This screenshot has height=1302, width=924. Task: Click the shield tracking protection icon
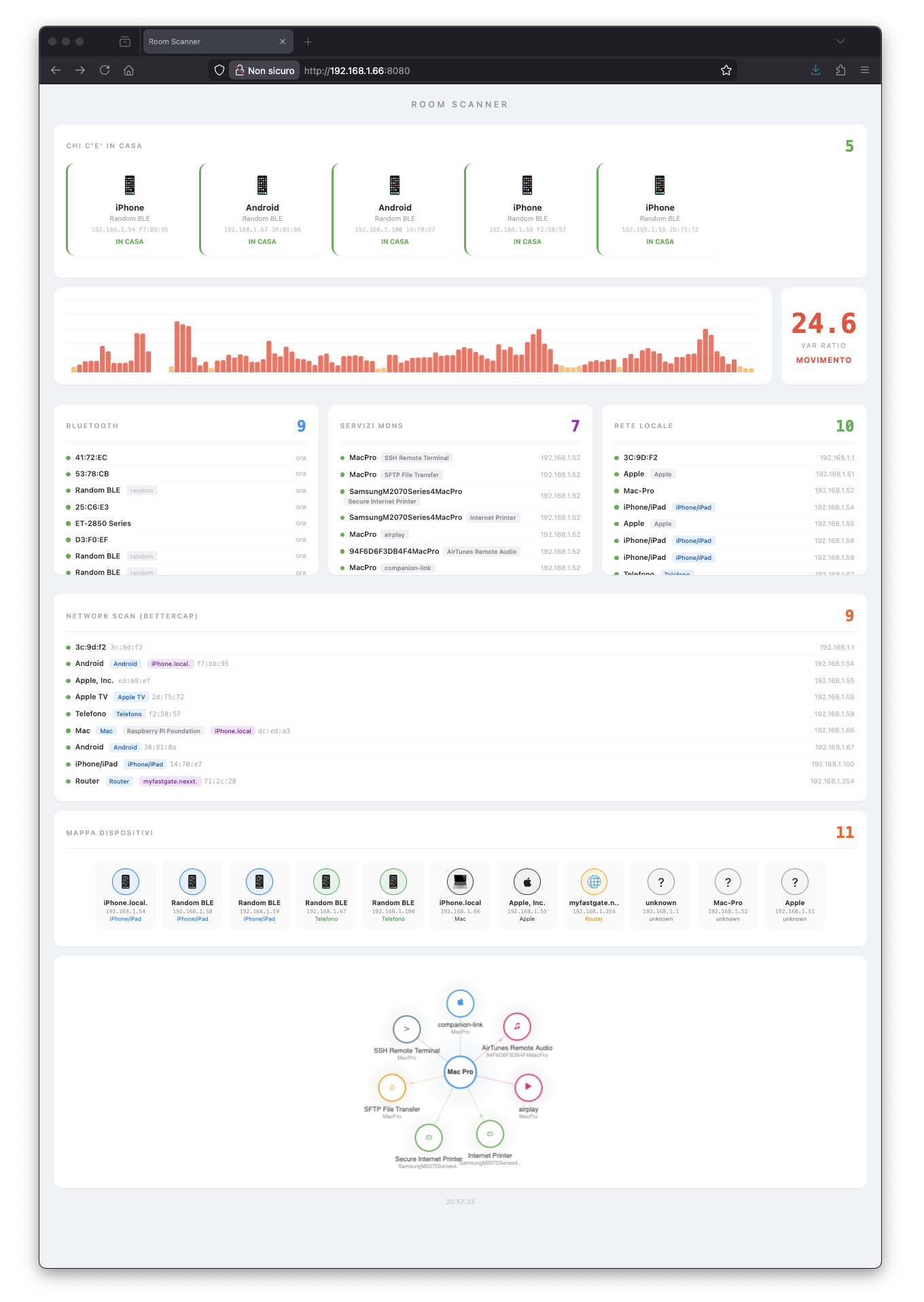(x=219, y=70)
